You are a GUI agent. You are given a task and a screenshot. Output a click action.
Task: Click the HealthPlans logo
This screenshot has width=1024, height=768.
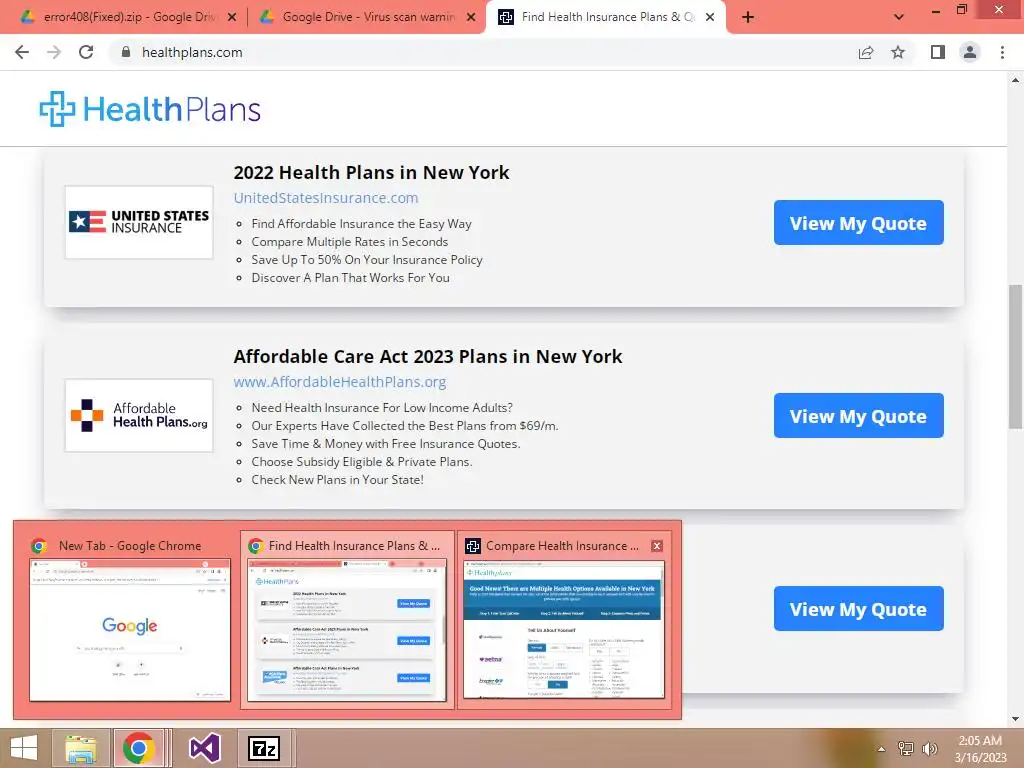click(150, 109)
